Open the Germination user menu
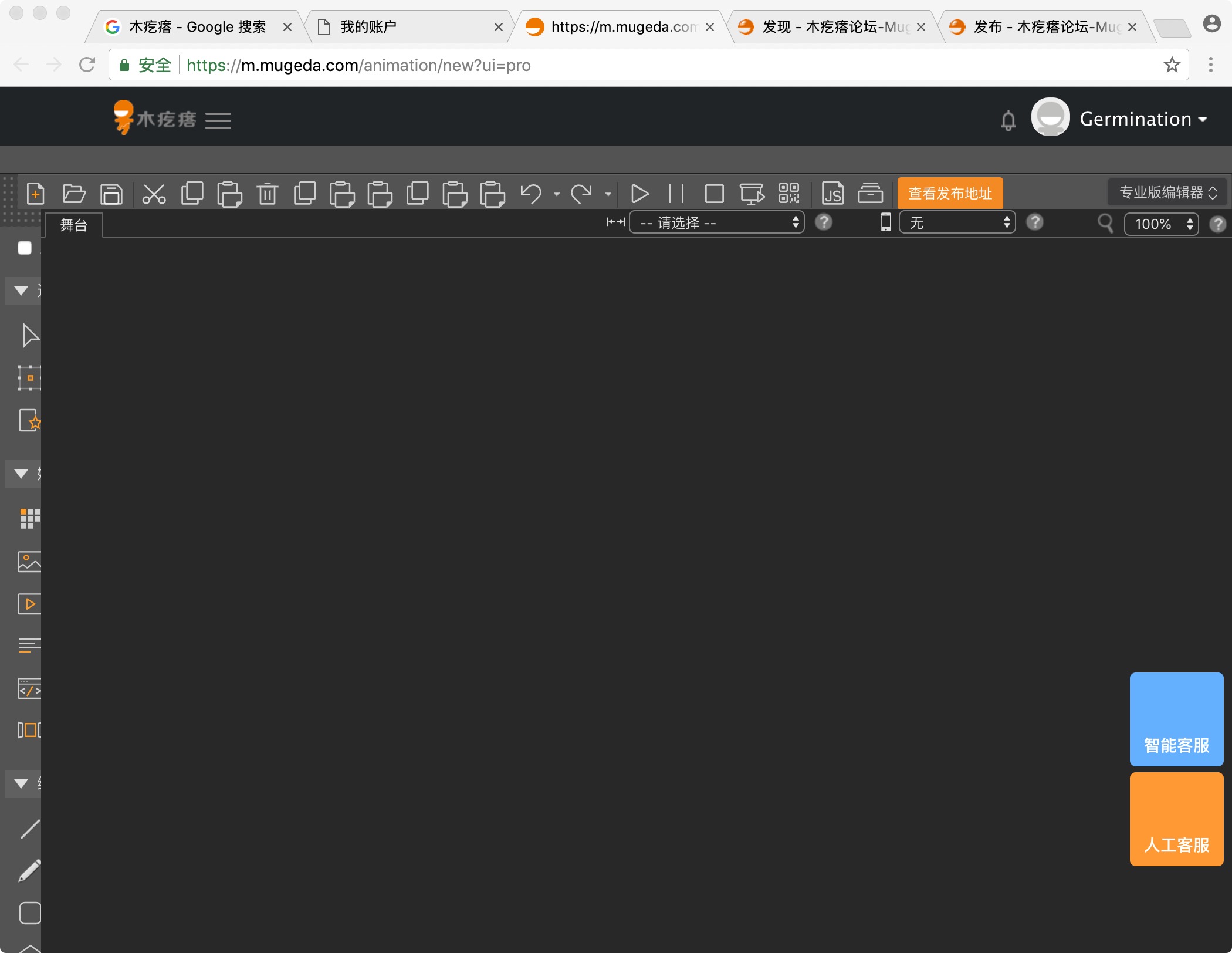The height and width of the screenshot is (953, 1232). 1143,119
